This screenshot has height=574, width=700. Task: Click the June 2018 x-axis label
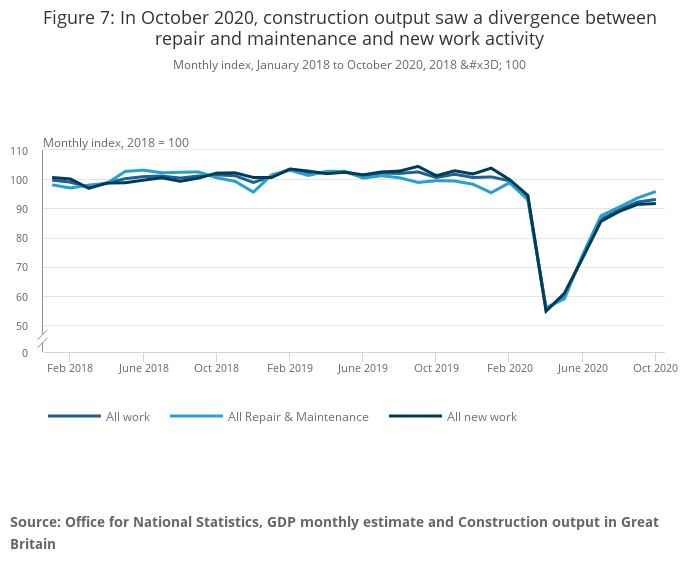pyautogui.click(x=143, y=368)
